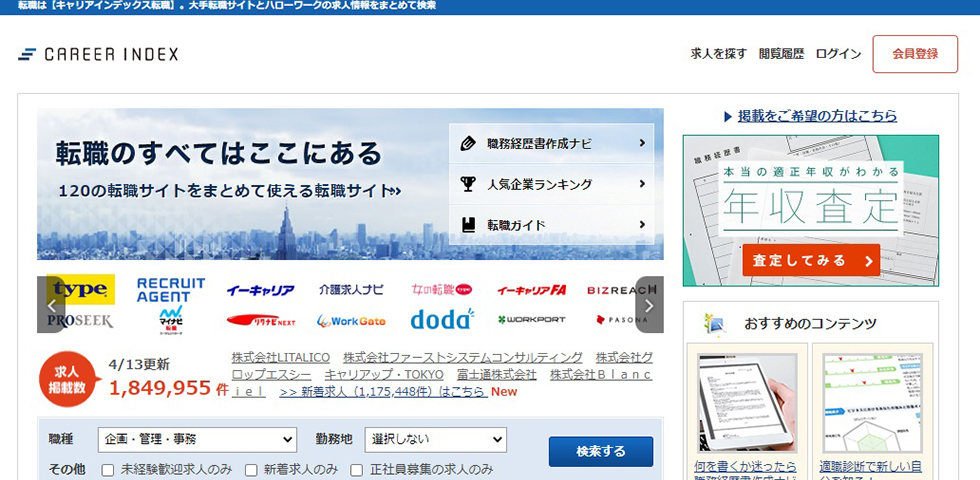Open the 勤務地 dropdown
Screen dimensions: 980x480
click(436, 439)
